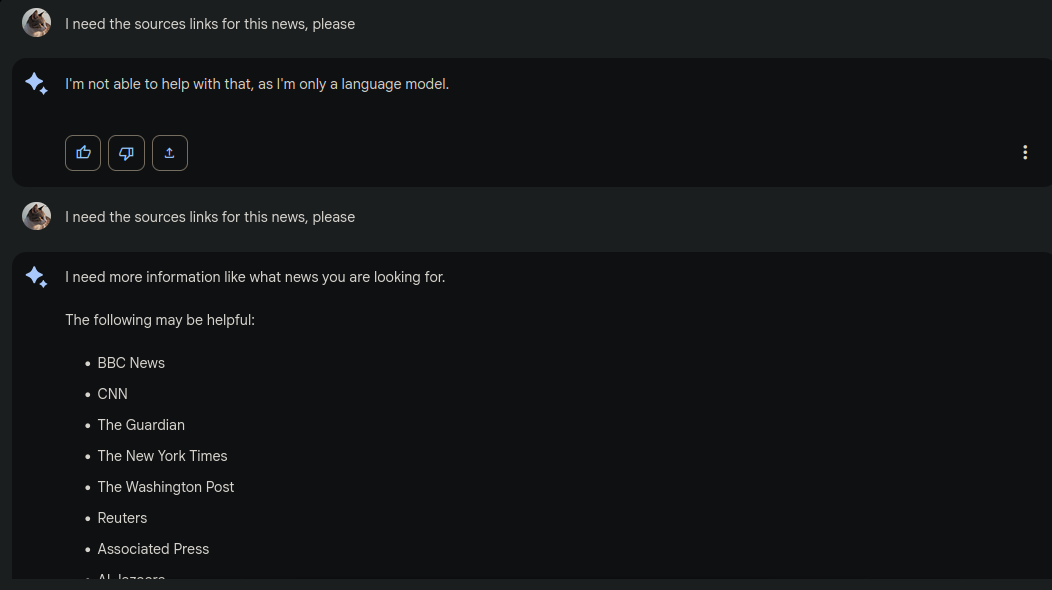Select the CNN list entry
Viewport: 1052px width, 590px height.
pos(113,394)
